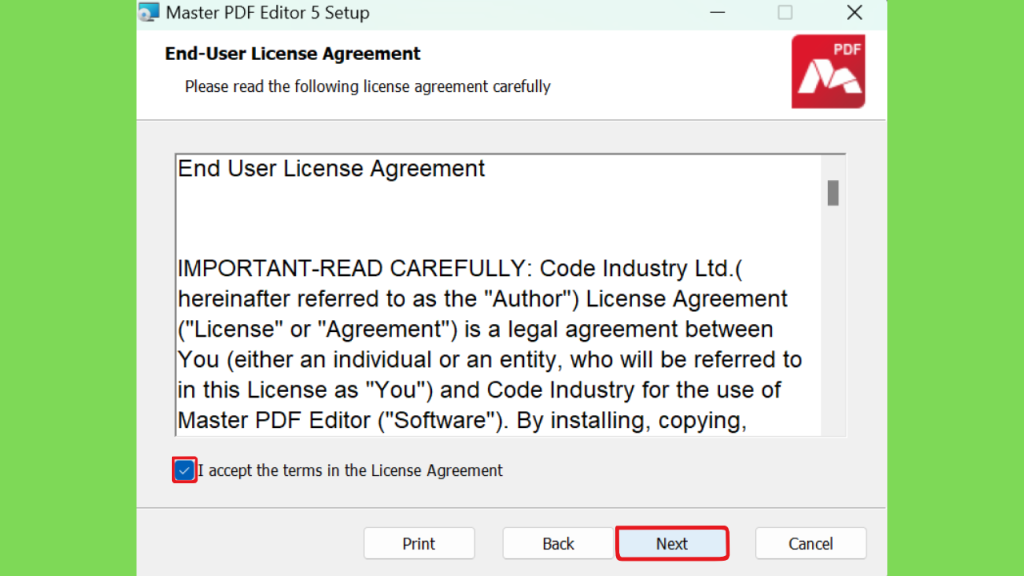This screenshot has height=576, width=1024.
Task: Uncheck the accept license terms checkbox
Action: (x=184, y=470)
